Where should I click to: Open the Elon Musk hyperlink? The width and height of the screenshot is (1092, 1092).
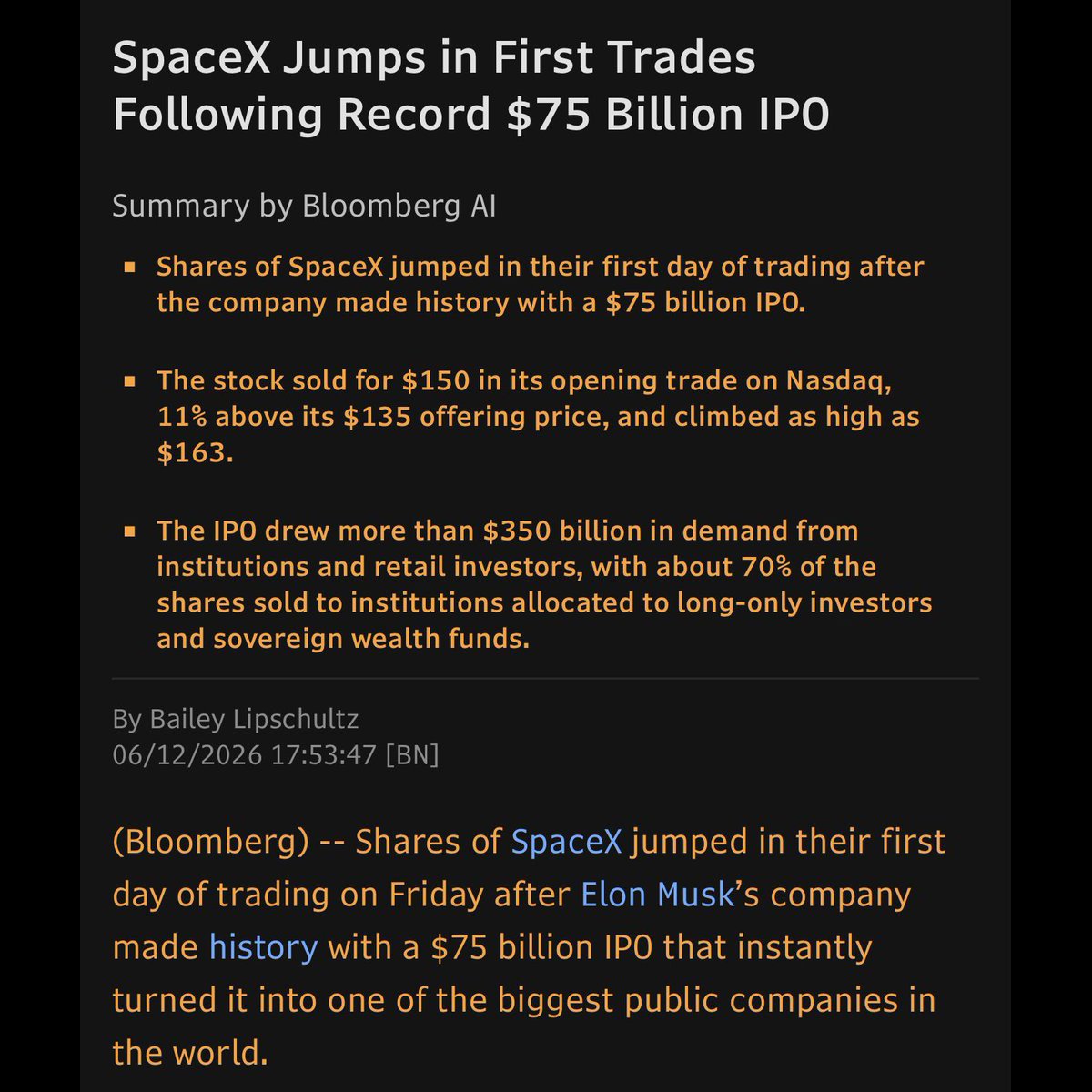point(658,895)
